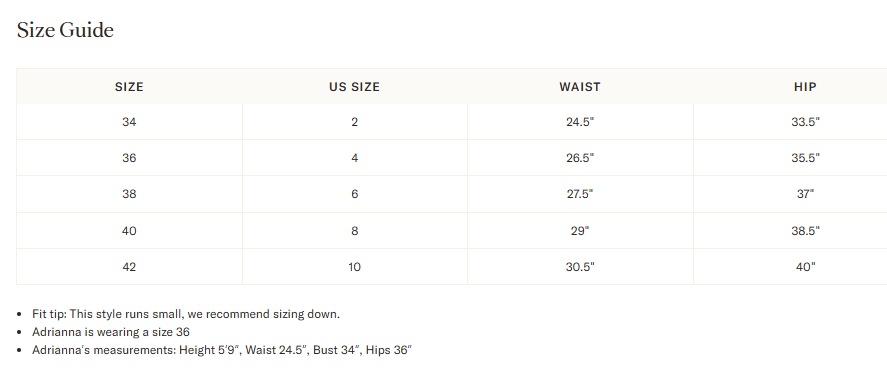
Task: Click US size 10 cell
Action: pos(354,267)
